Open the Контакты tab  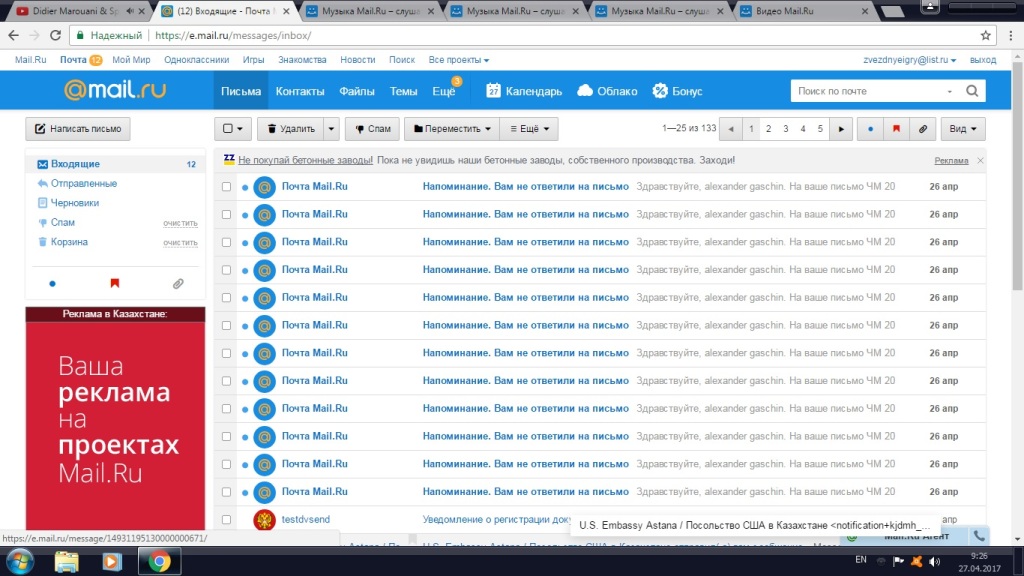tap(300, 91)
